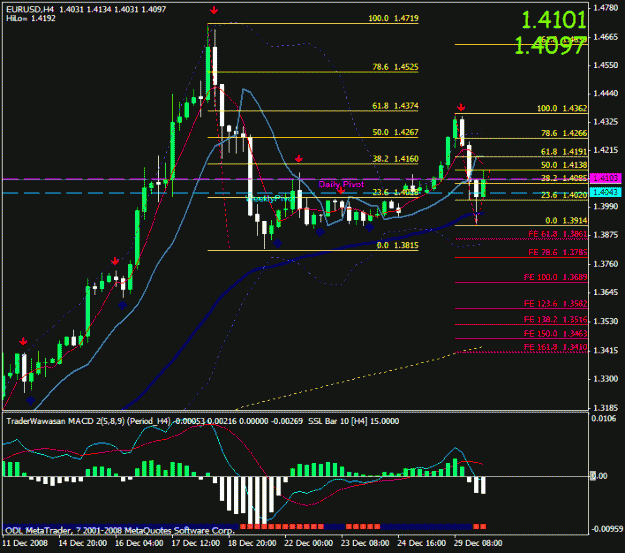
Task: Select the 1.3530 price axis value
Action: [606, 321]
